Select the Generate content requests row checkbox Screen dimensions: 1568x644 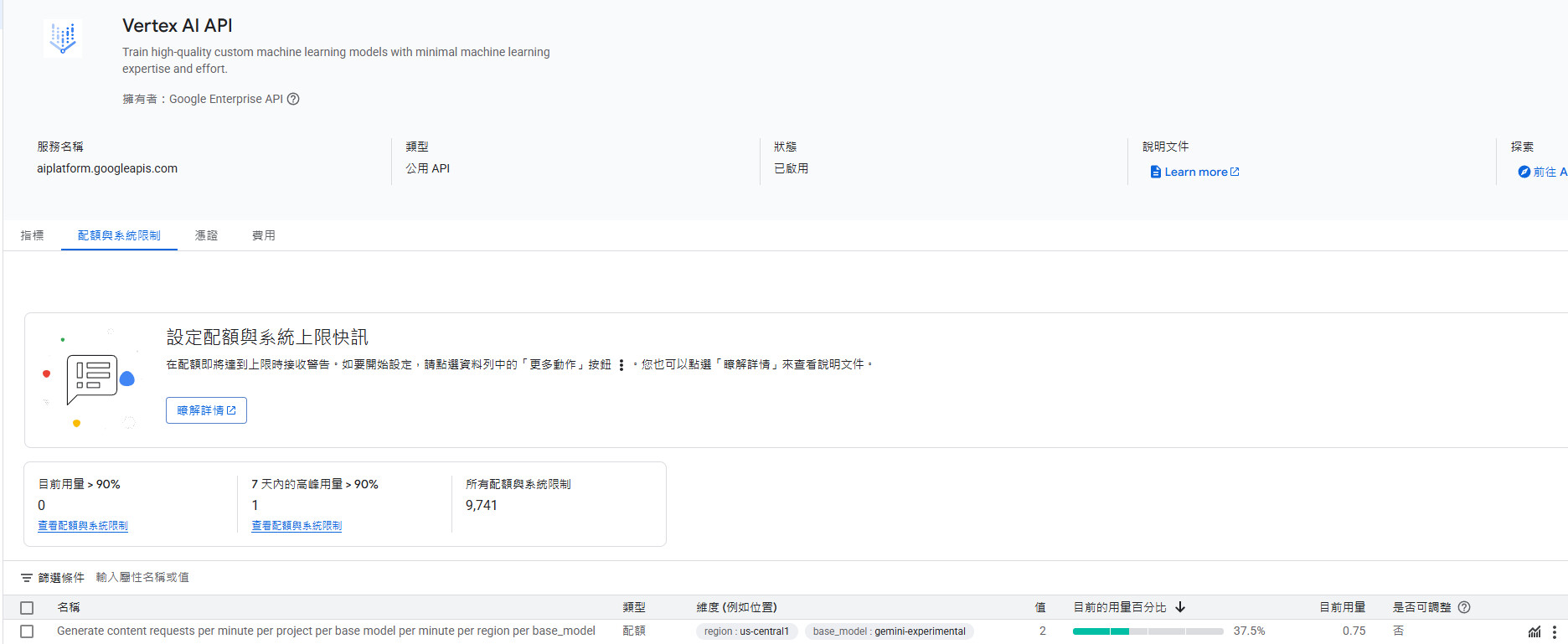point(27,631)
